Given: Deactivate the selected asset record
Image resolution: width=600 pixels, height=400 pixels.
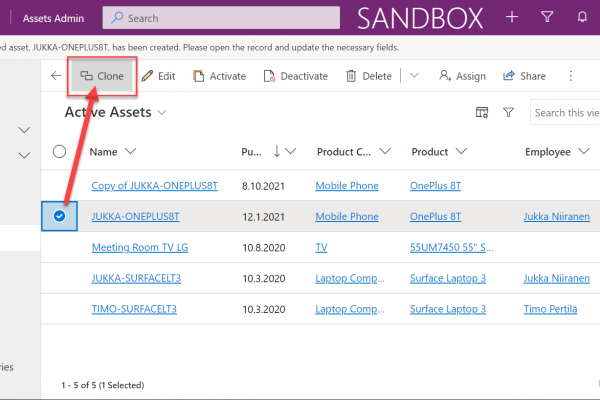Looking at the screenshot, I should [295, 76].
